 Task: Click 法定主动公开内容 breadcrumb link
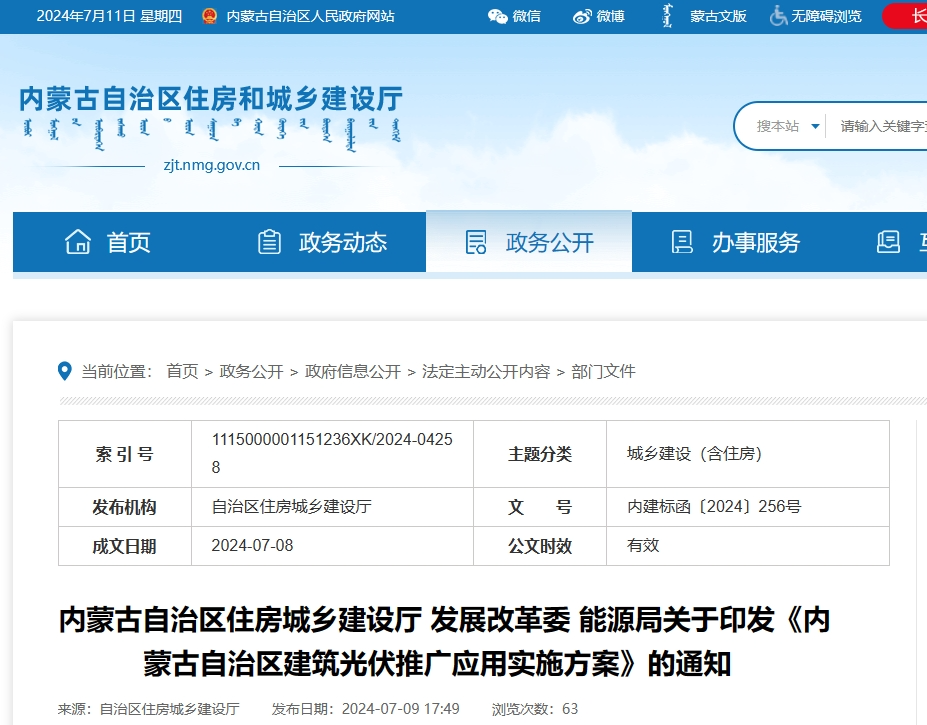click(x=486, y=371)
